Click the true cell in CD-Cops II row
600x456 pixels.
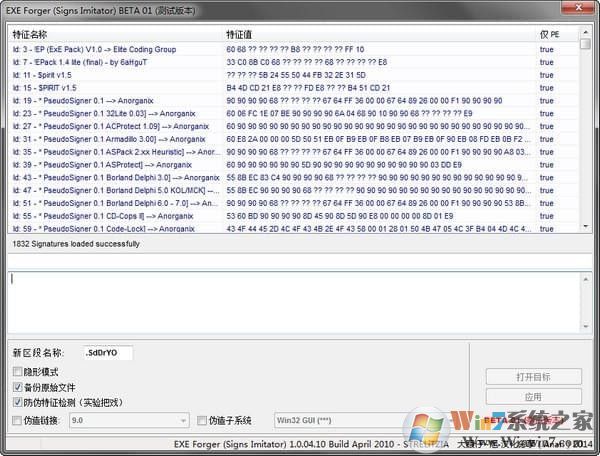pos(546,216)
